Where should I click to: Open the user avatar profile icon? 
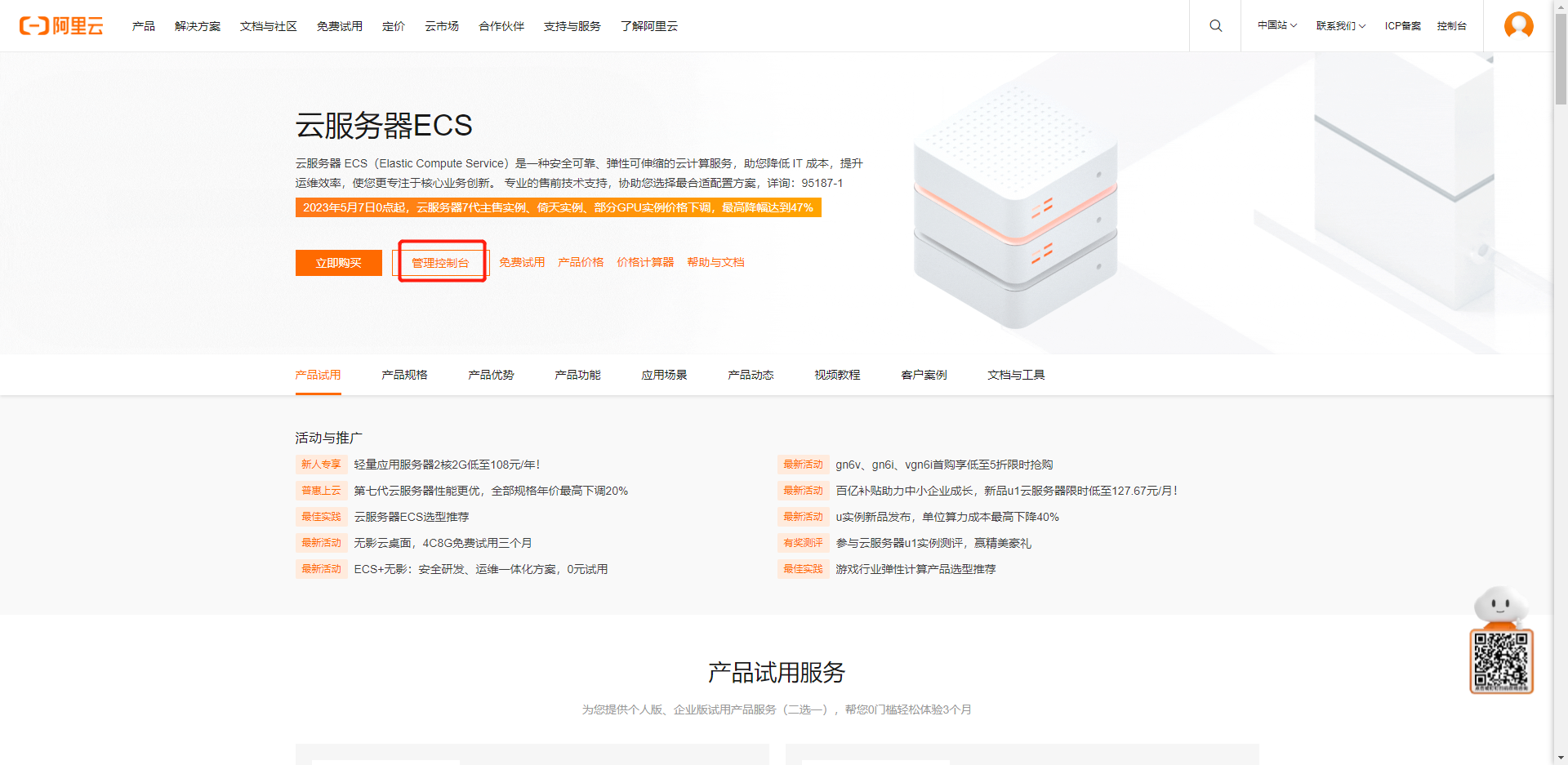[x=1518, y=25]
